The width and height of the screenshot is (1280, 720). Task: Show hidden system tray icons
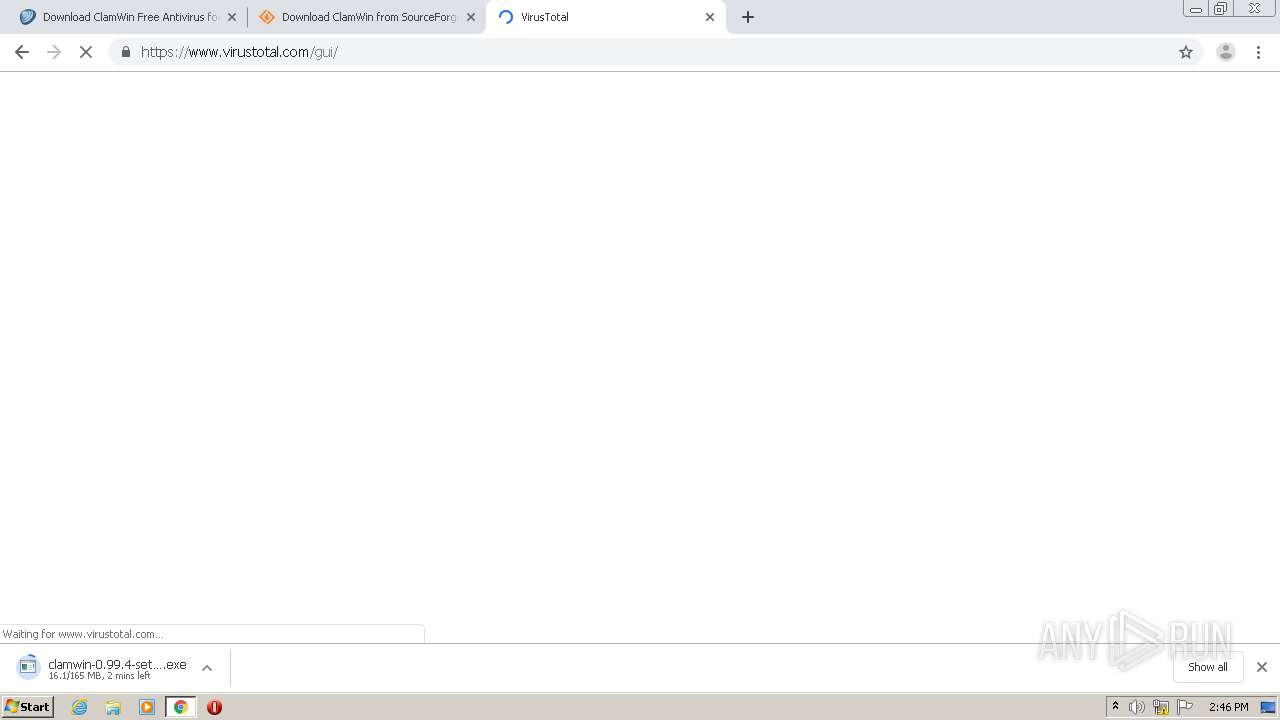click(1116, 707)
